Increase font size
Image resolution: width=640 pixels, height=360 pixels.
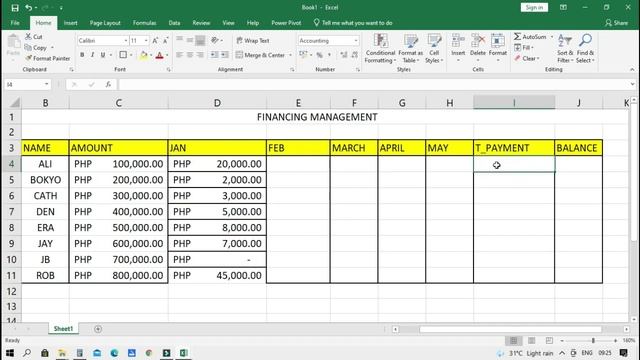155,40
